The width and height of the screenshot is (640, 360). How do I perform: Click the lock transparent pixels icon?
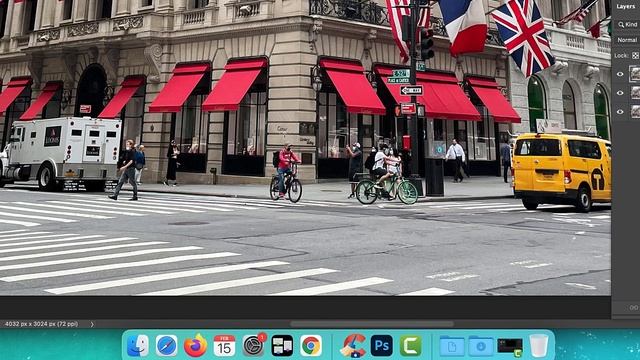point(635,56)
